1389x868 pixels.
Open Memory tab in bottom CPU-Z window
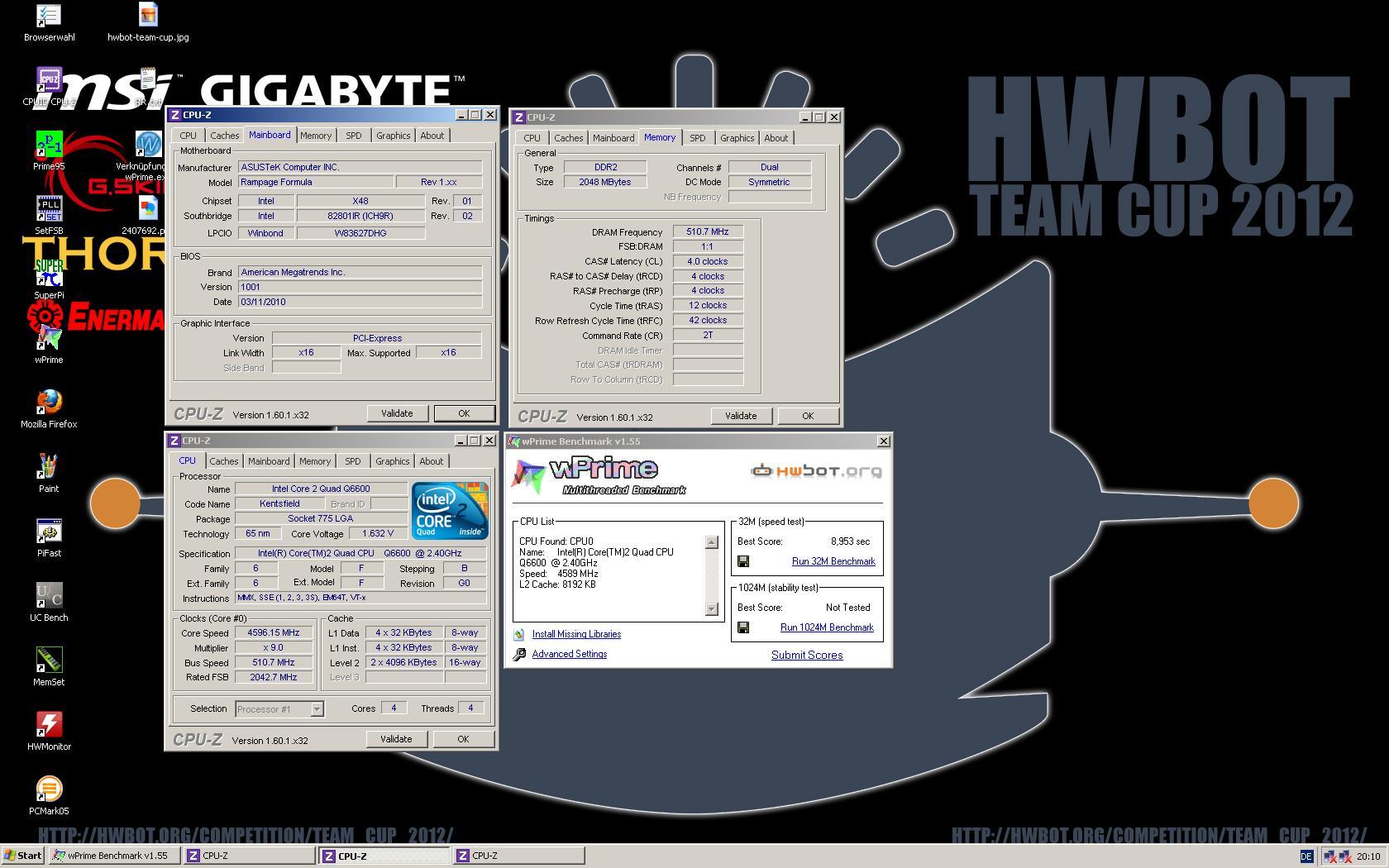point(315,461)
